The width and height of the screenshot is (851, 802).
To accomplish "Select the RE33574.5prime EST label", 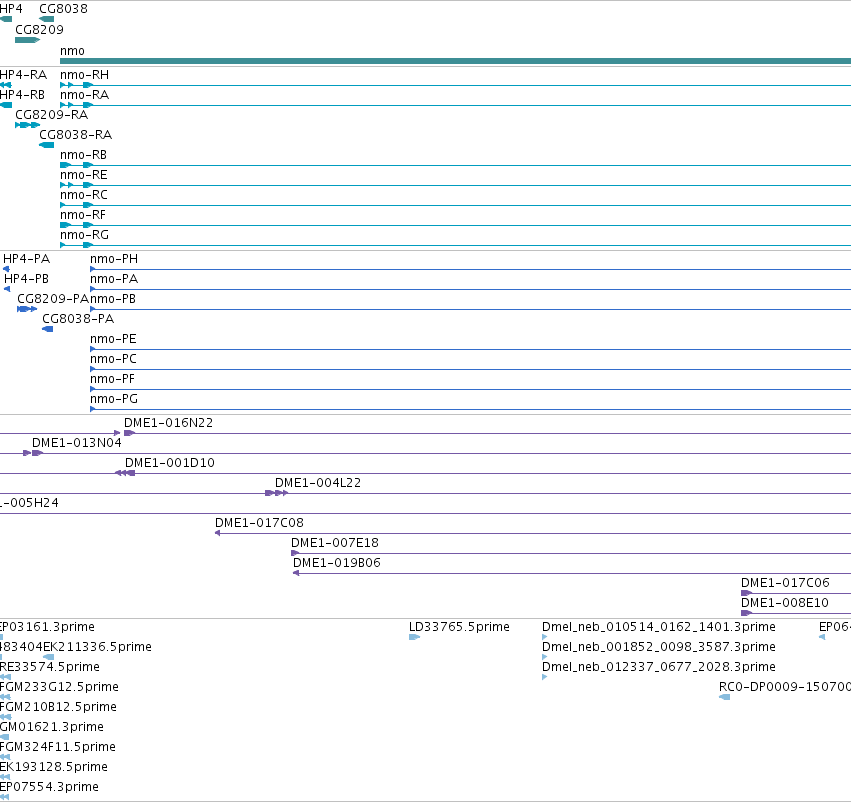I will (x=50, y=667).
